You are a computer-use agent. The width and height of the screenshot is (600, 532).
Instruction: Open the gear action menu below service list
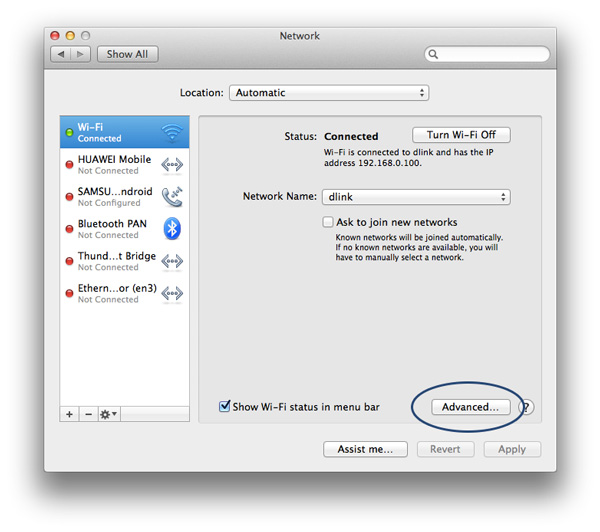[x=109, y=414]
